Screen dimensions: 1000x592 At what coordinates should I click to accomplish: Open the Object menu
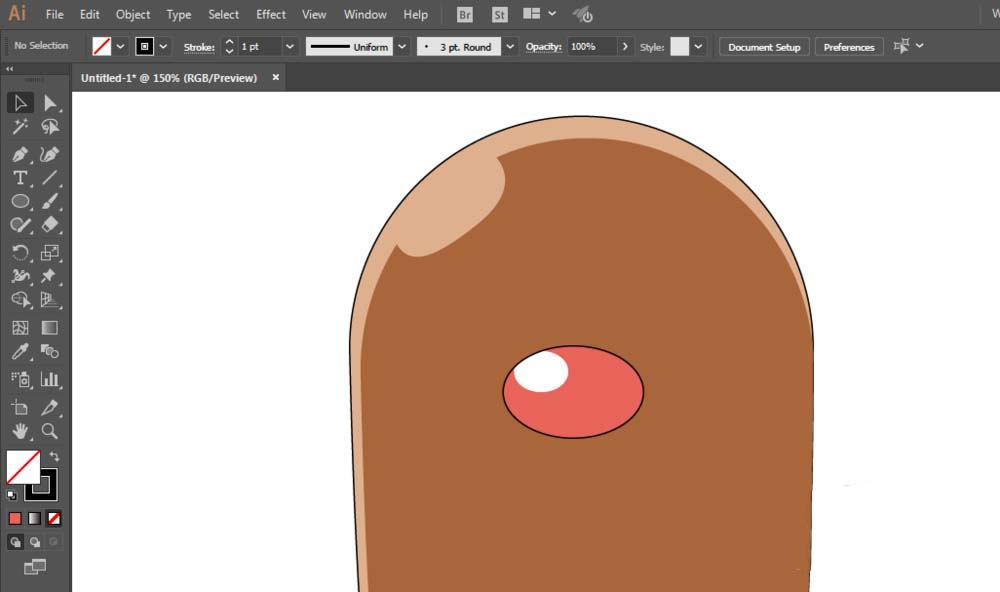coord(133,15)
